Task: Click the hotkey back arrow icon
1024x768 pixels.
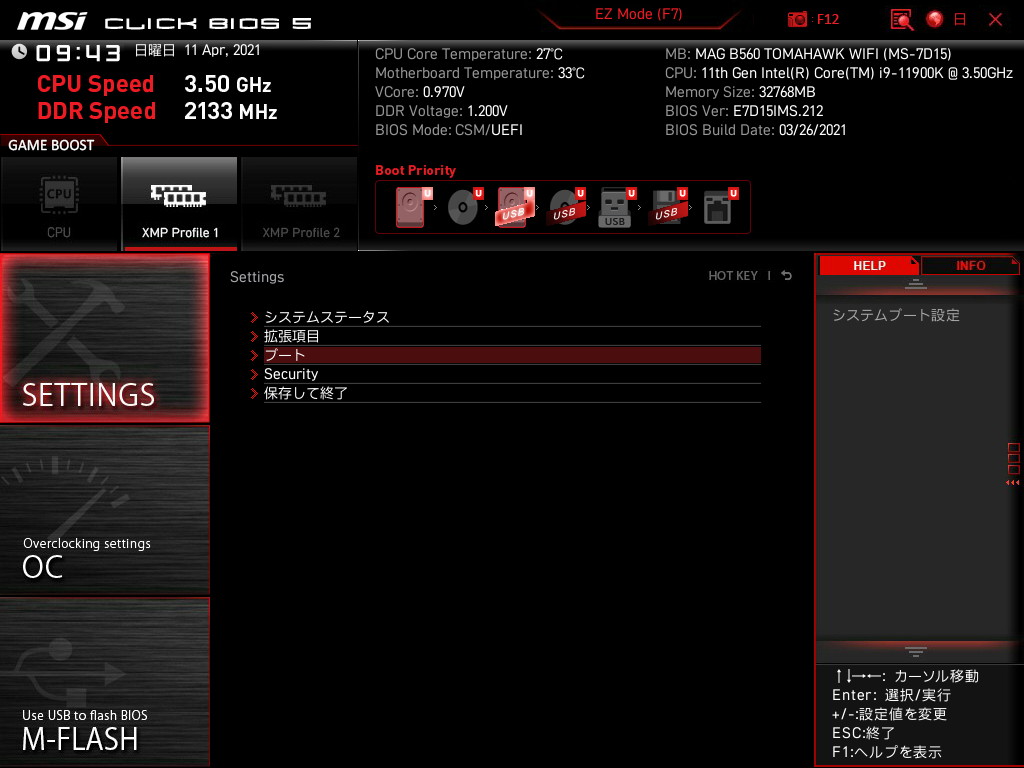Action: [x=787, y=276]
